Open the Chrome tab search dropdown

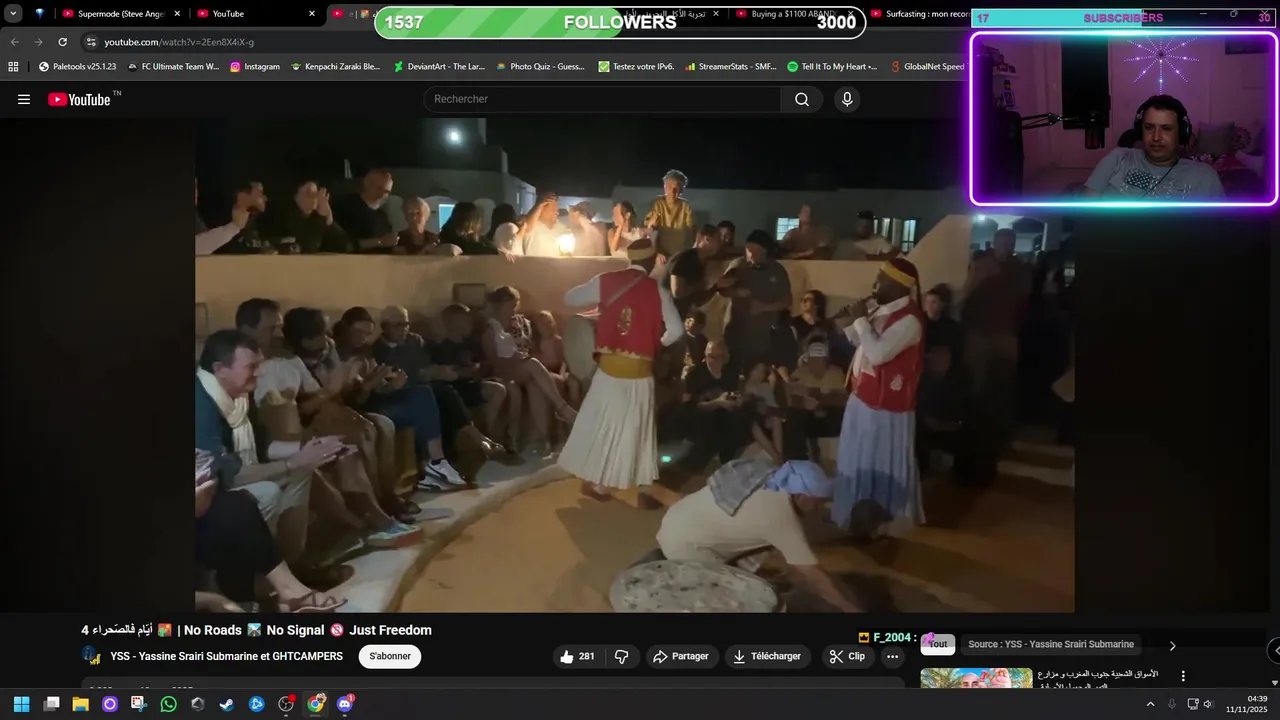13,14
